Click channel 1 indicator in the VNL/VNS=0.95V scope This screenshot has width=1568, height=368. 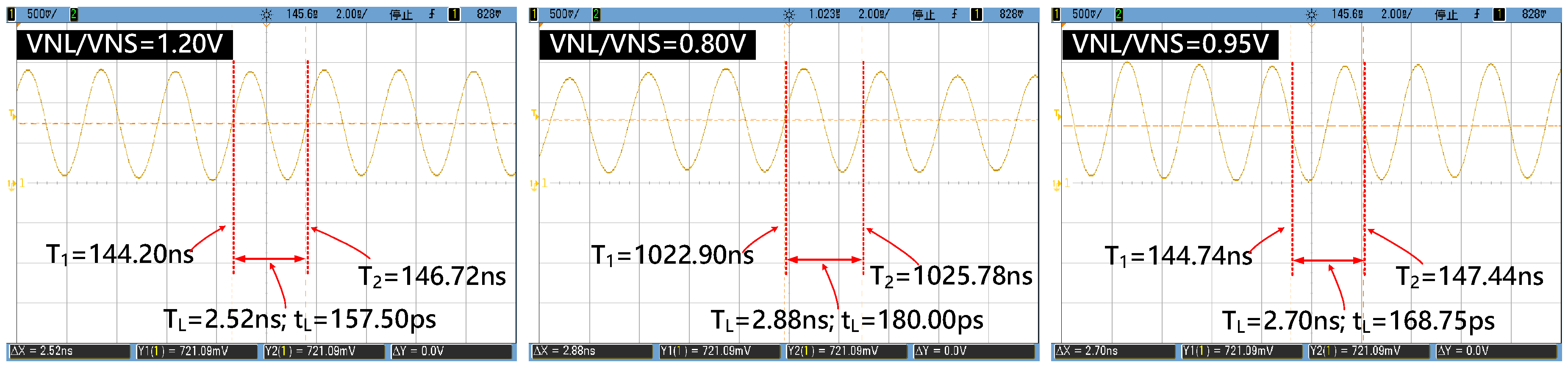(1056, 14)
